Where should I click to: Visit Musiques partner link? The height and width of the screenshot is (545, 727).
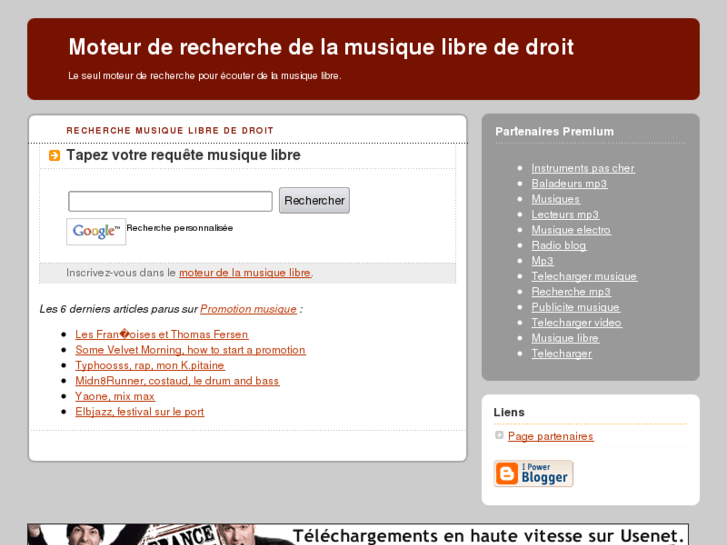click(555, 199)
